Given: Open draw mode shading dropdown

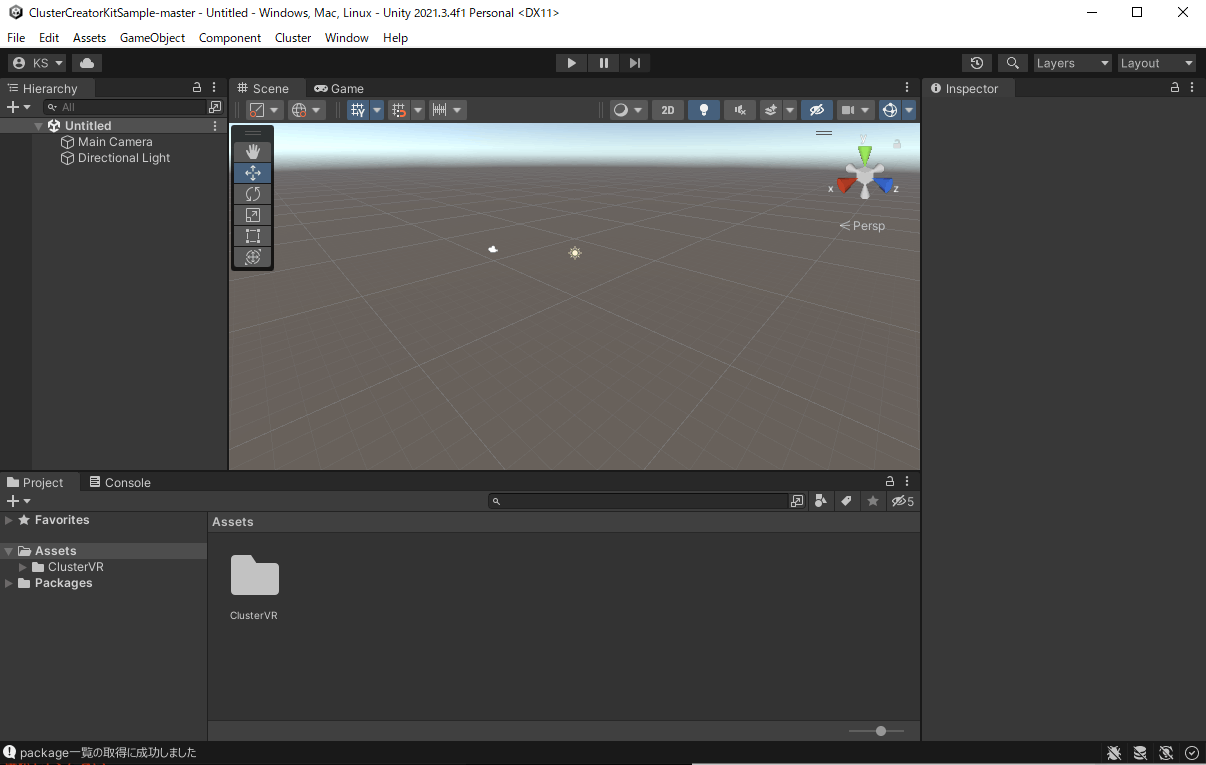Looking at the screenshot, I should coord(629,110).
